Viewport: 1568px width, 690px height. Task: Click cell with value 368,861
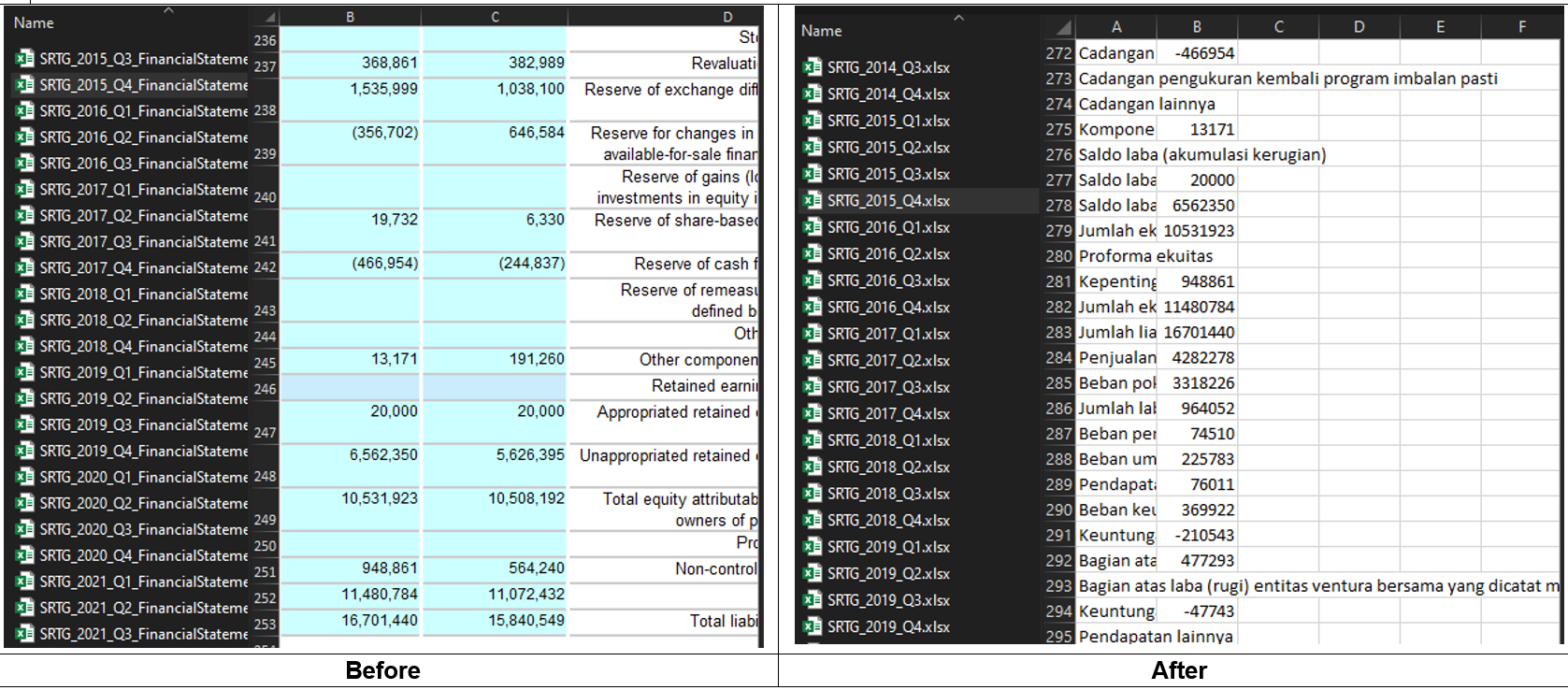point(351,63)
